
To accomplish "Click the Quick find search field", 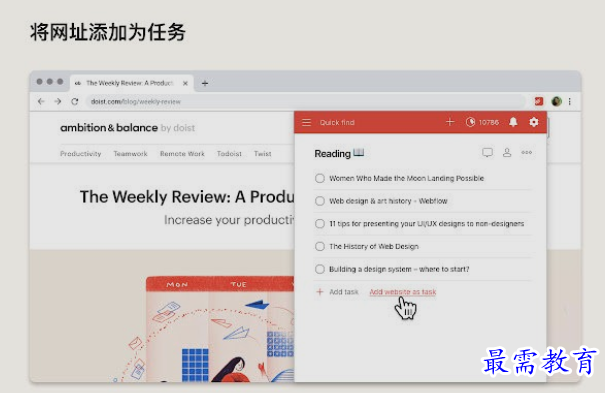I will (337, 122).
